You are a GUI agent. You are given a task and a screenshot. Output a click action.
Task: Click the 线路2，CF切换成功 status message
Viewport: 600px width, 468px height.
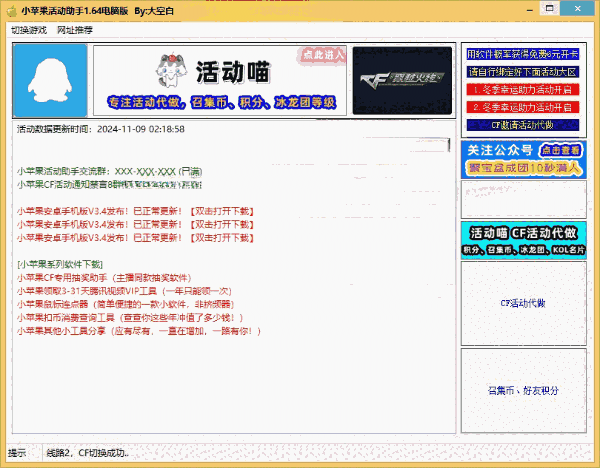(x=88, y=453)
